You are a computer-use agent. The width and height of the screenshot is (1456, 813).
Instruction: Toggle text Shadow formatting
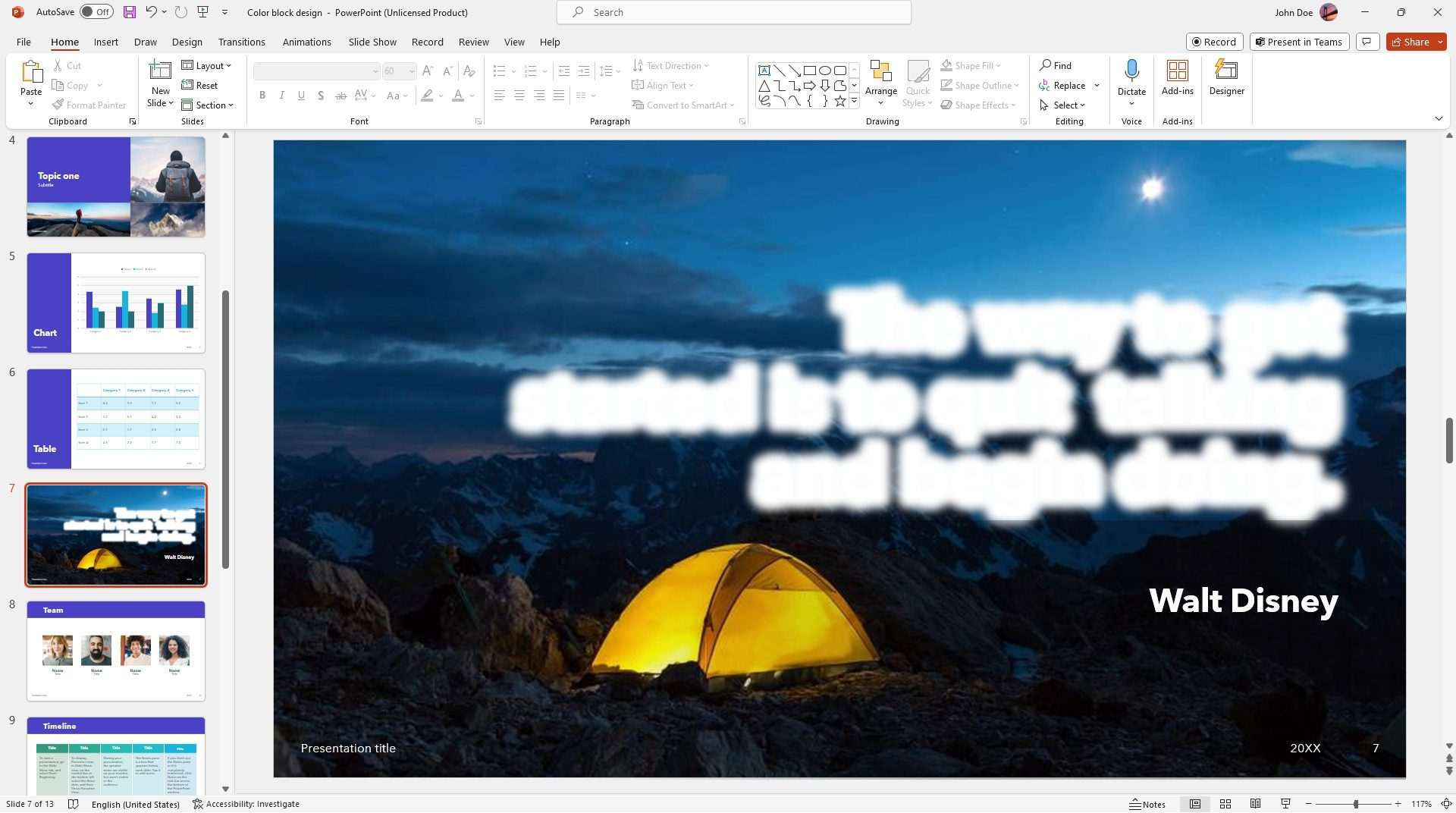pyautogui.click(x=321, y=96)
